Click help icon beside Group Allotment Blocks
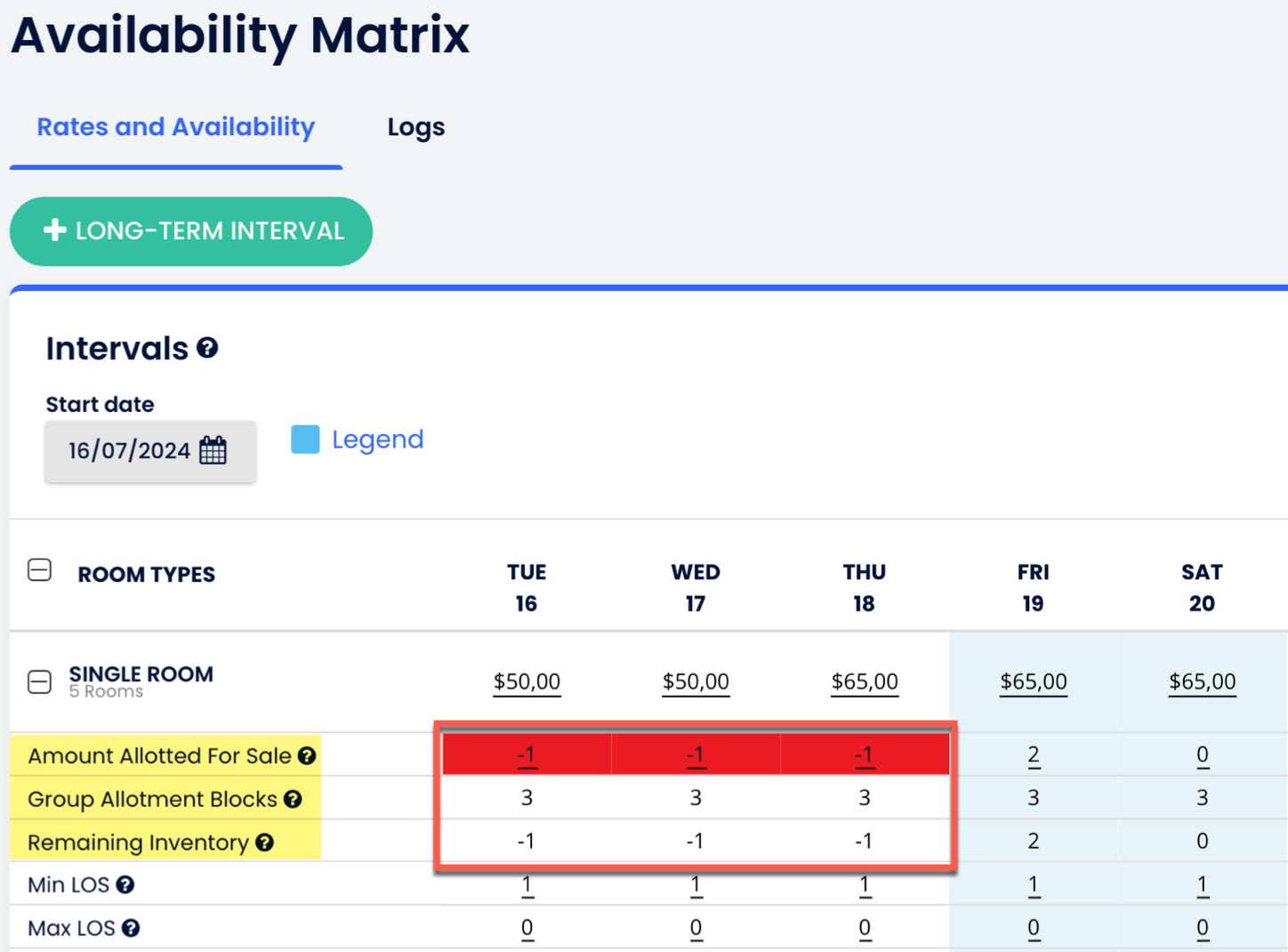Viewport: 1288px width, 952px height. coord(293,799)
